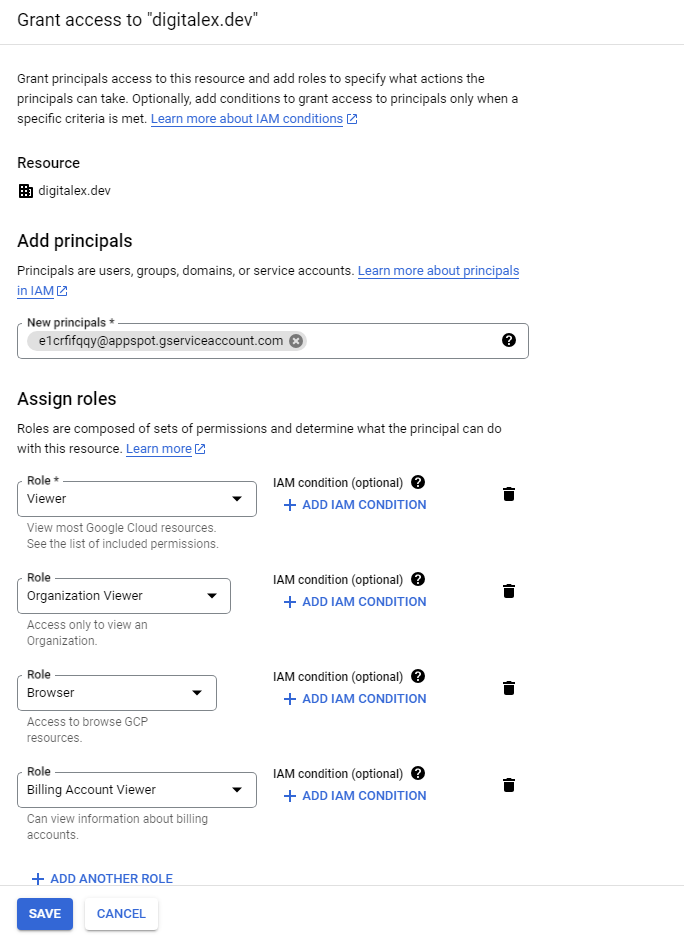This screenshot has height=935, width=684.
Task: Add IAM condition to Organization Viewer
Action: [x=355, y=602]
